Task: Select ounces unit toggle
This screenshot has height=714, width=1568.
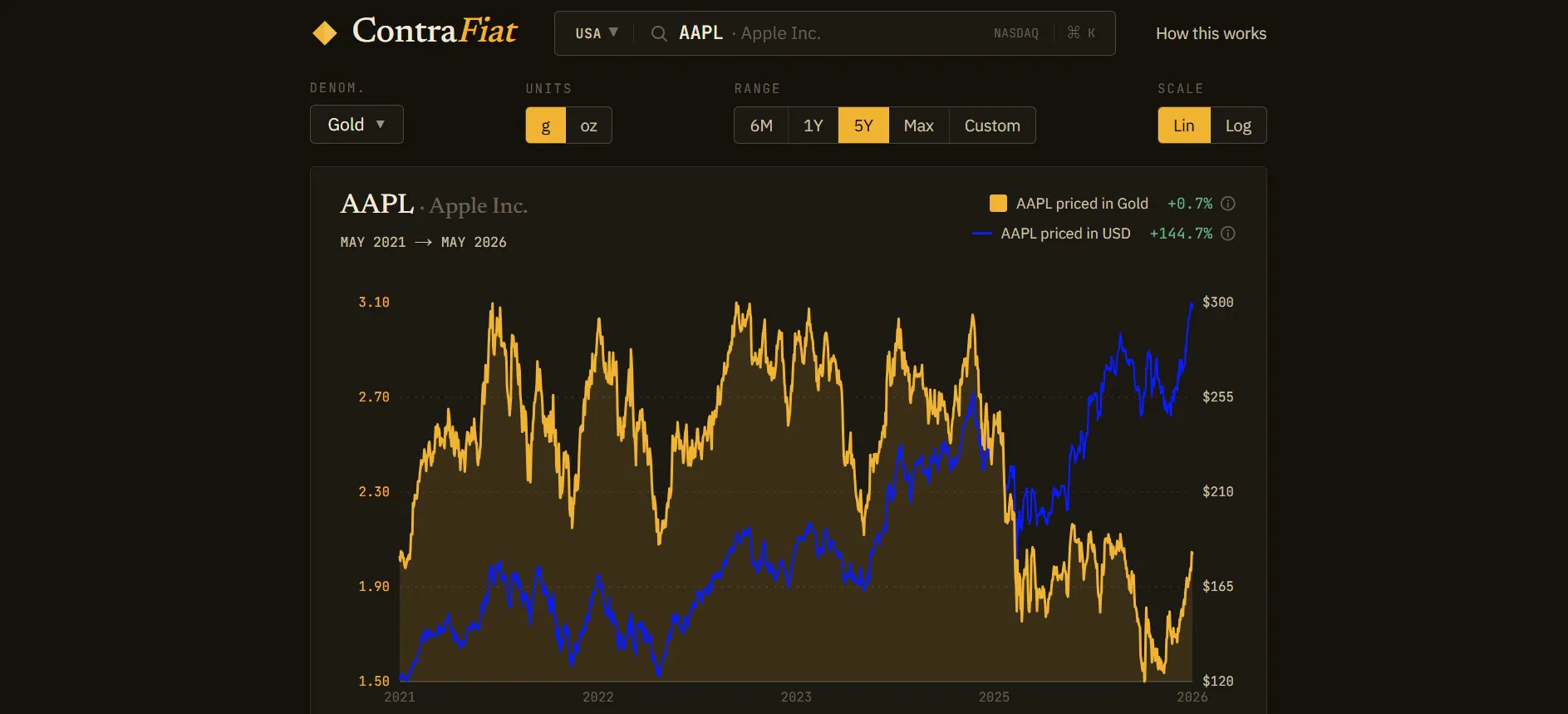Action: click(x=589, y=126)
